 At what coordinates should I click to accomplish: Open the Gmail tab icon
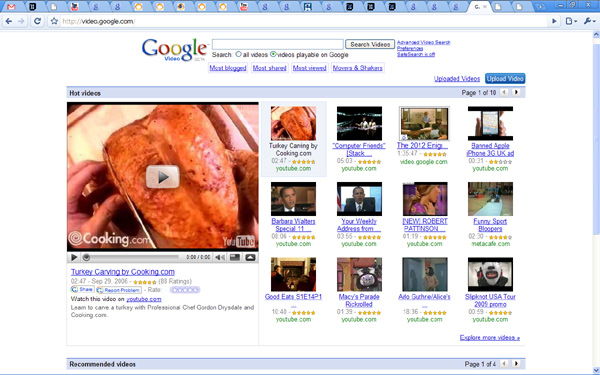(11, 7)
